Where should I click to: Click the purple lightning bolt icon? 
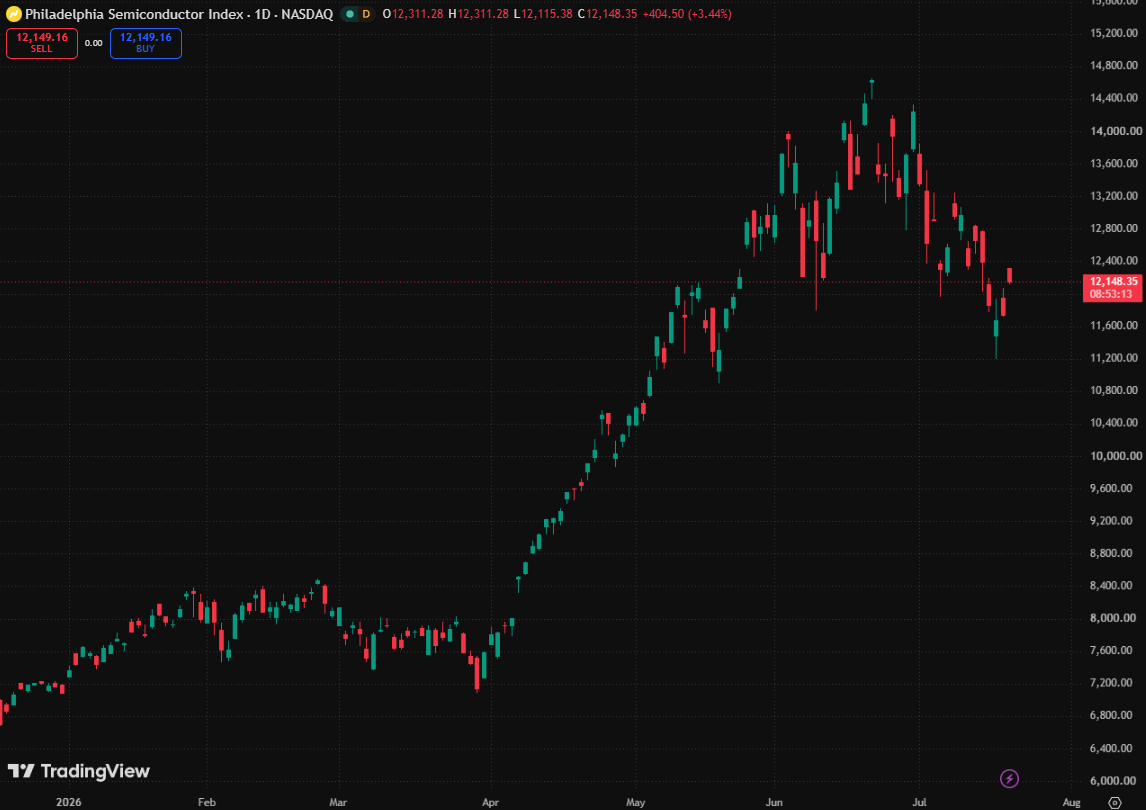(1009, 779)
